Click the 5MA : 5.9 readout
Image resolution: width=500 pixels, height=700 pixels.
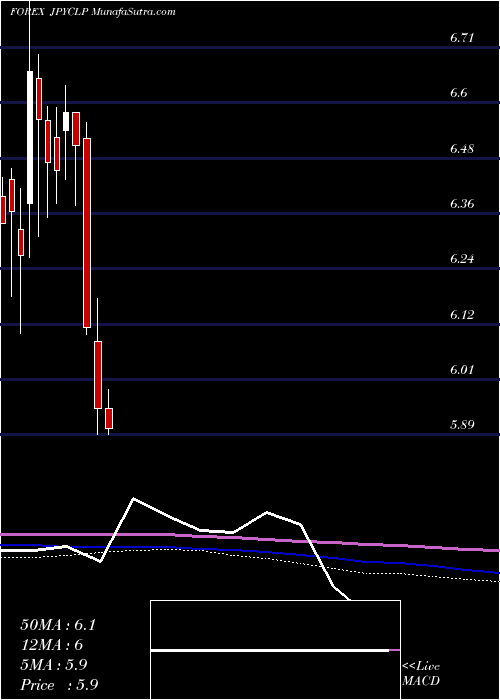click(53, 664)
